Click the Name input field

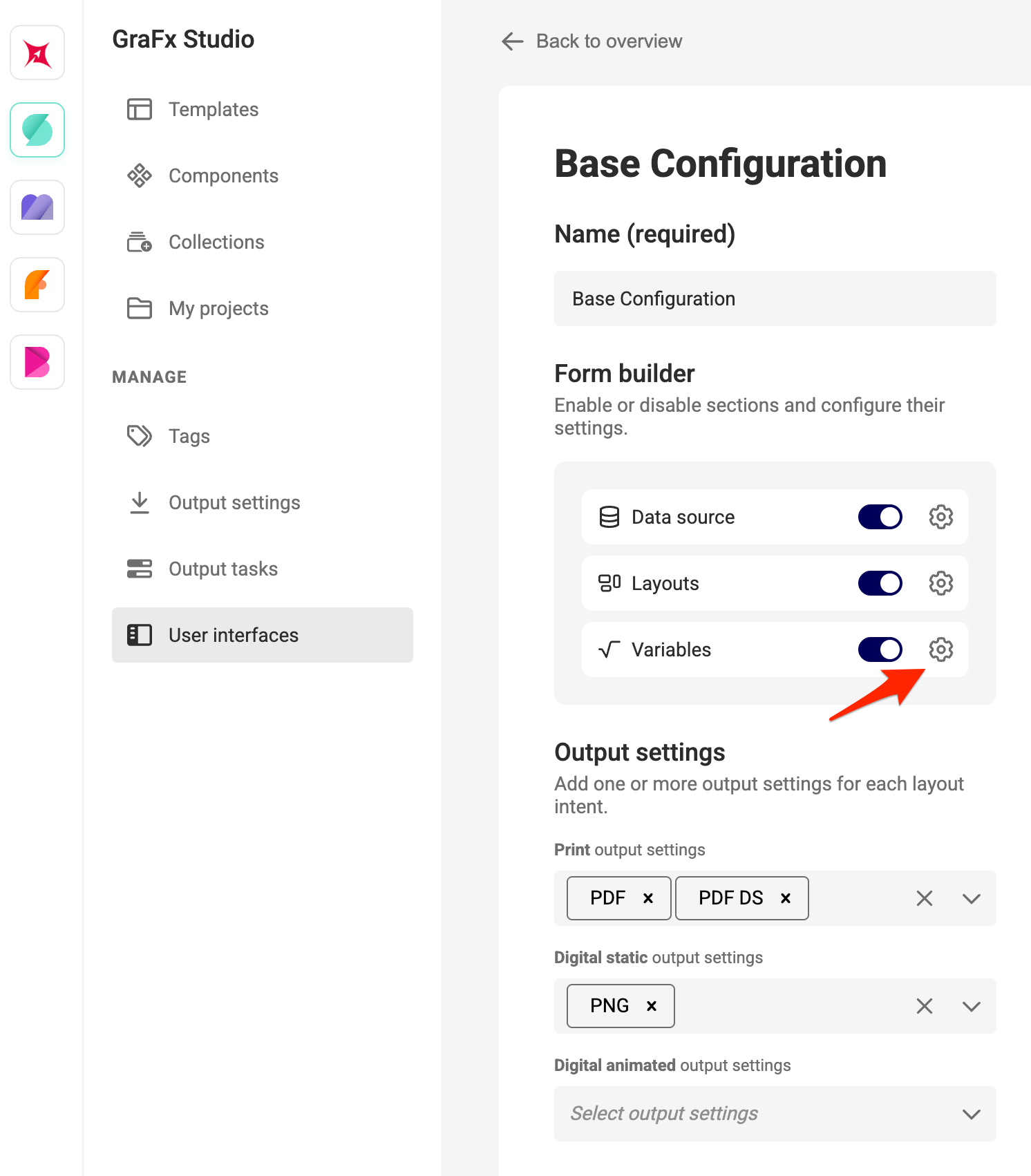pos(775,298)
